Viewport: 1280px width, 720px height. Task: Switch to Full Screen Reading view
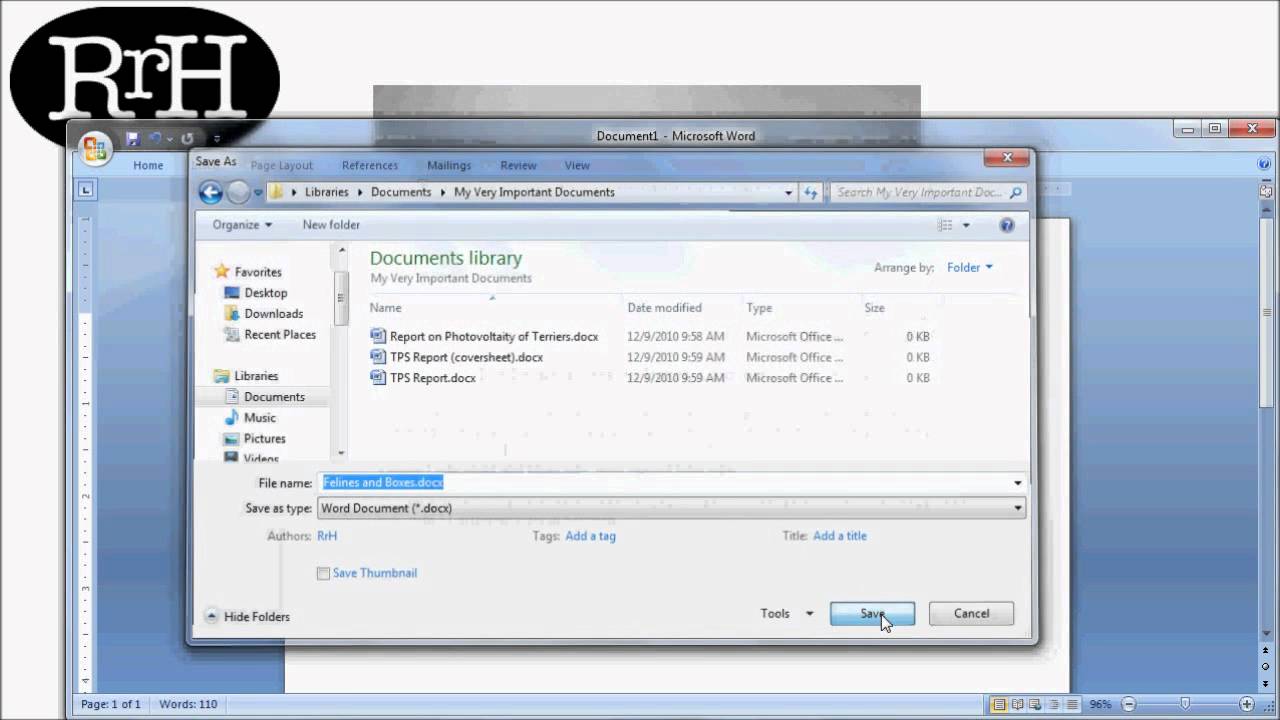[1017, 704]
